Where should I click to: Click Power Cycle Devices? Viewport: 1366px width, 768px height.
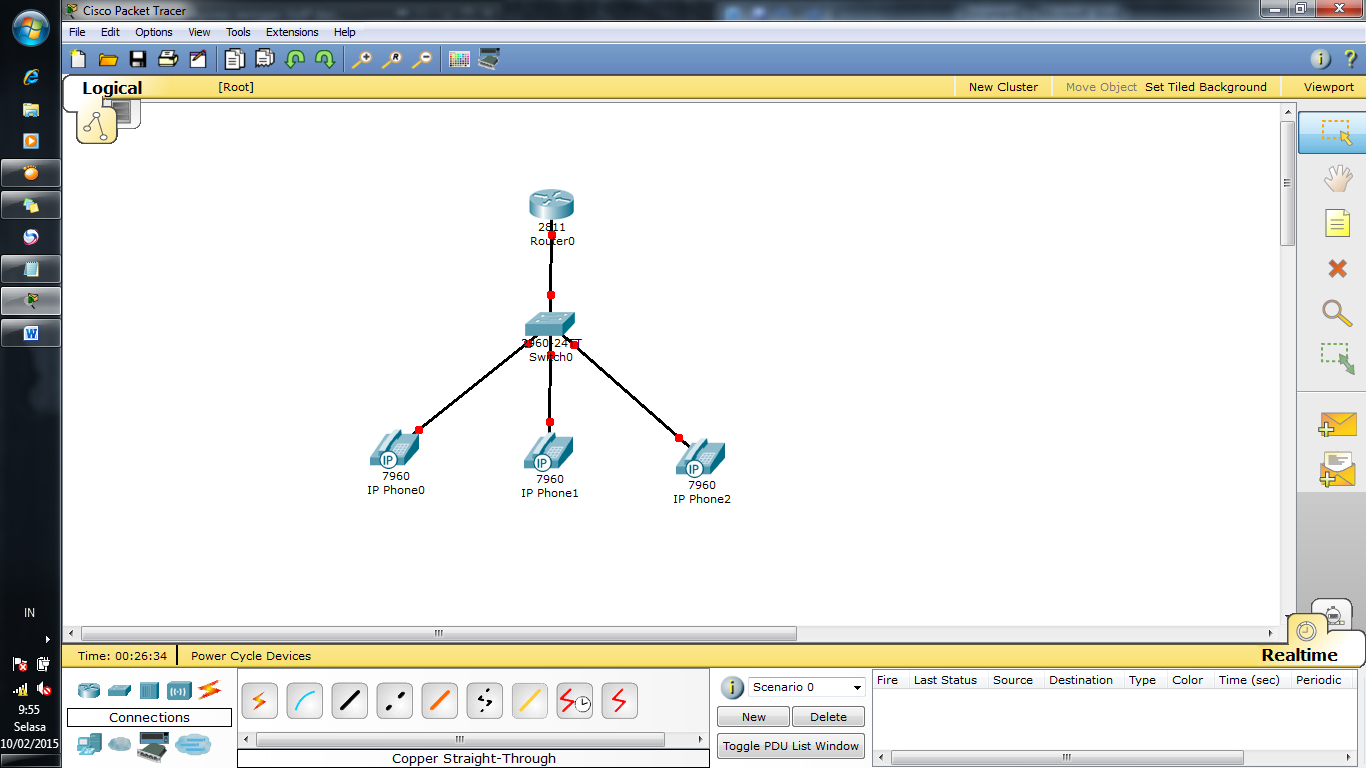coord(251,656)
